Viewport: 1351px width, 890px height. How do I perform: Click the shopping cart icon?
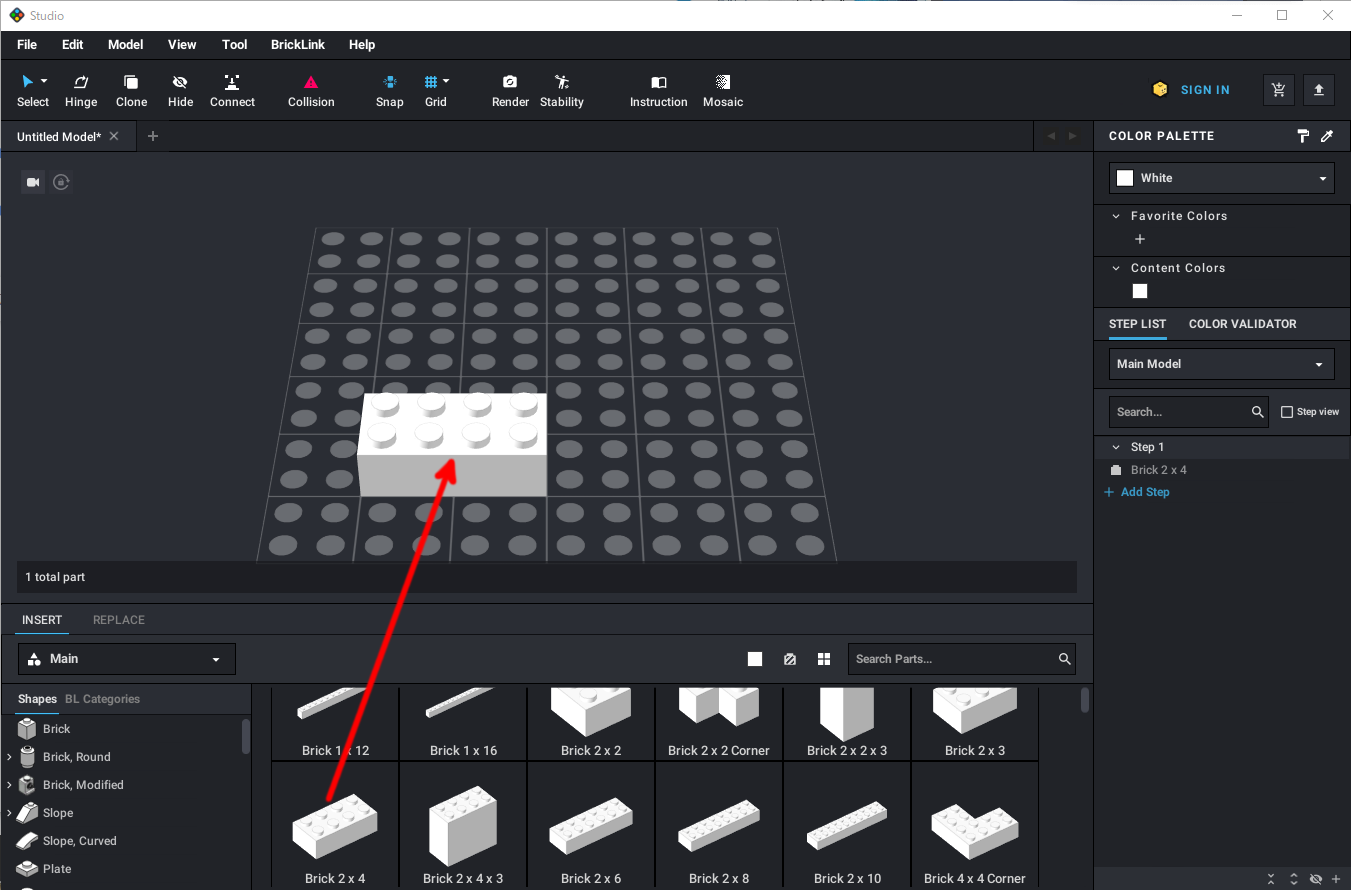(1278, 90)
